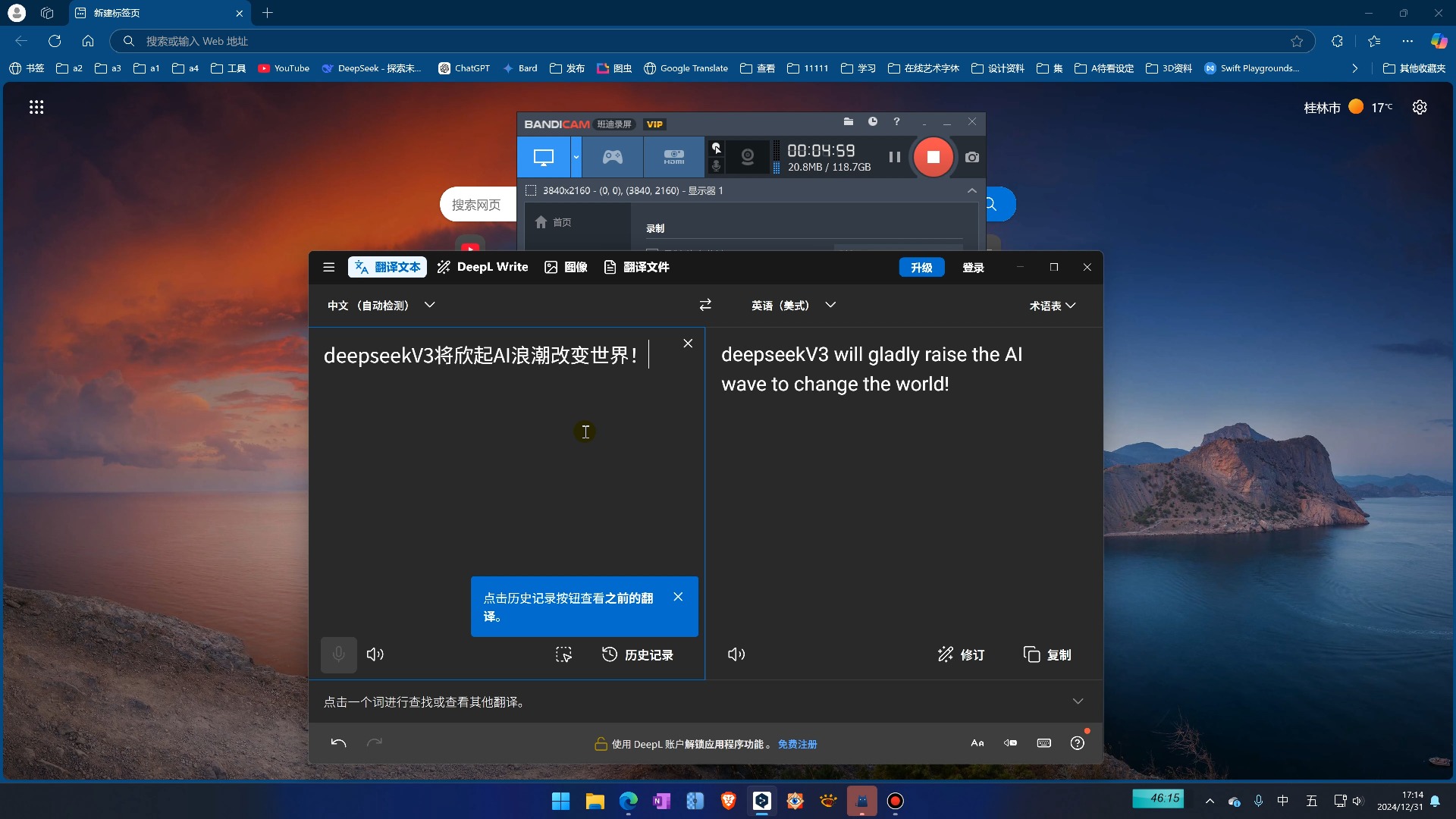Viewport: 1456px width, 819px height.
Task: Play the English translation audio
Action: [x=735, y=654]
